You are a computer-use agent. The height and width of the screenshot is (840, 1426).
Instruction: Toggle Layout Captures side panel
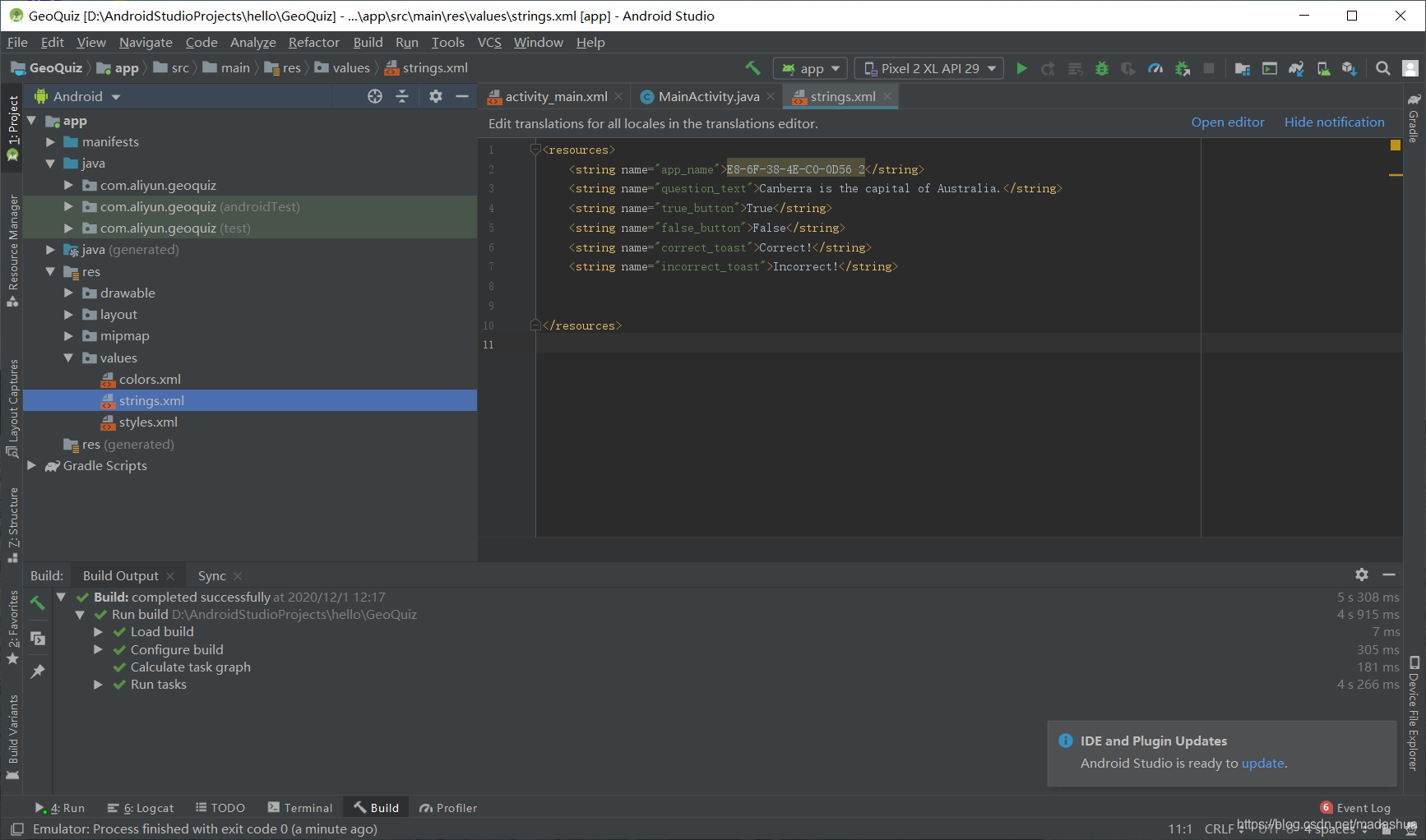[12, 408]
